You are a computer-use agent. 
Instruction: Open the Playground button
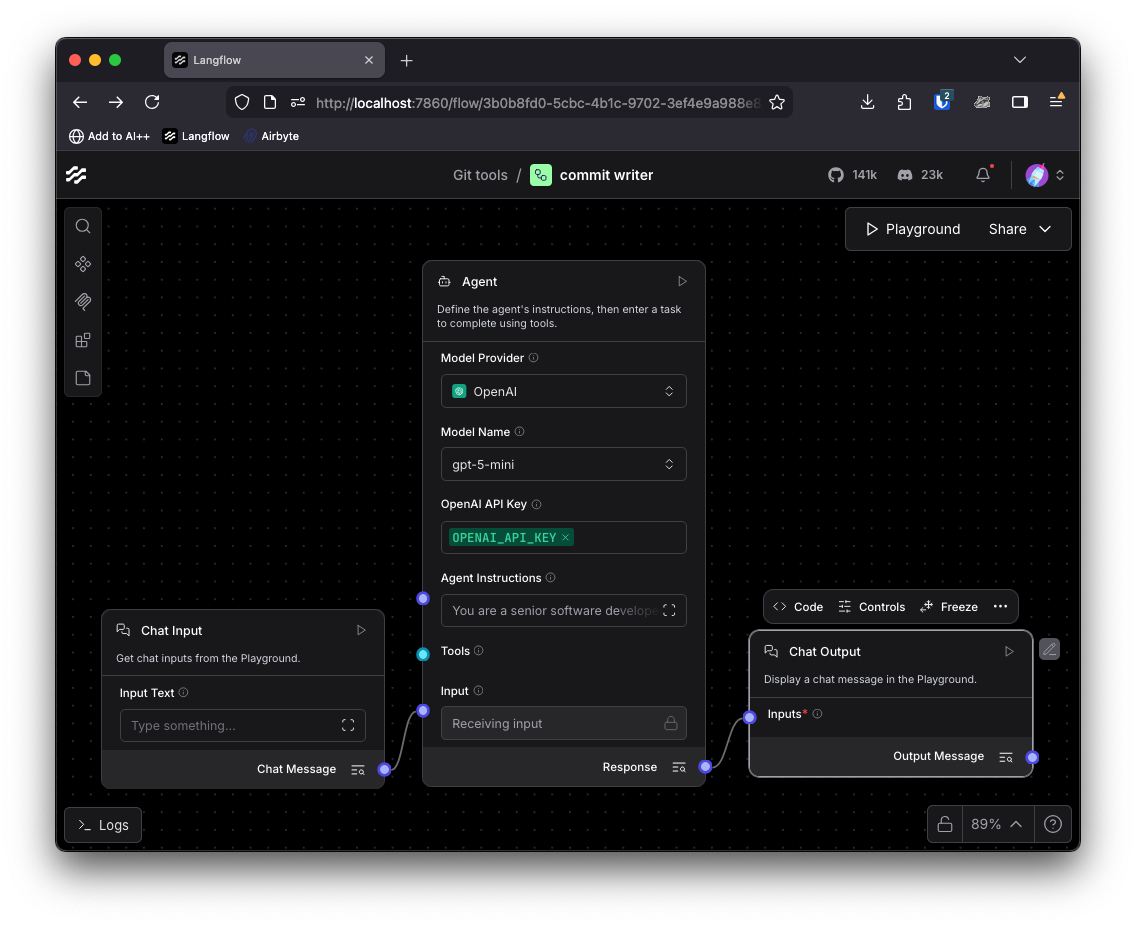point(912,229)
